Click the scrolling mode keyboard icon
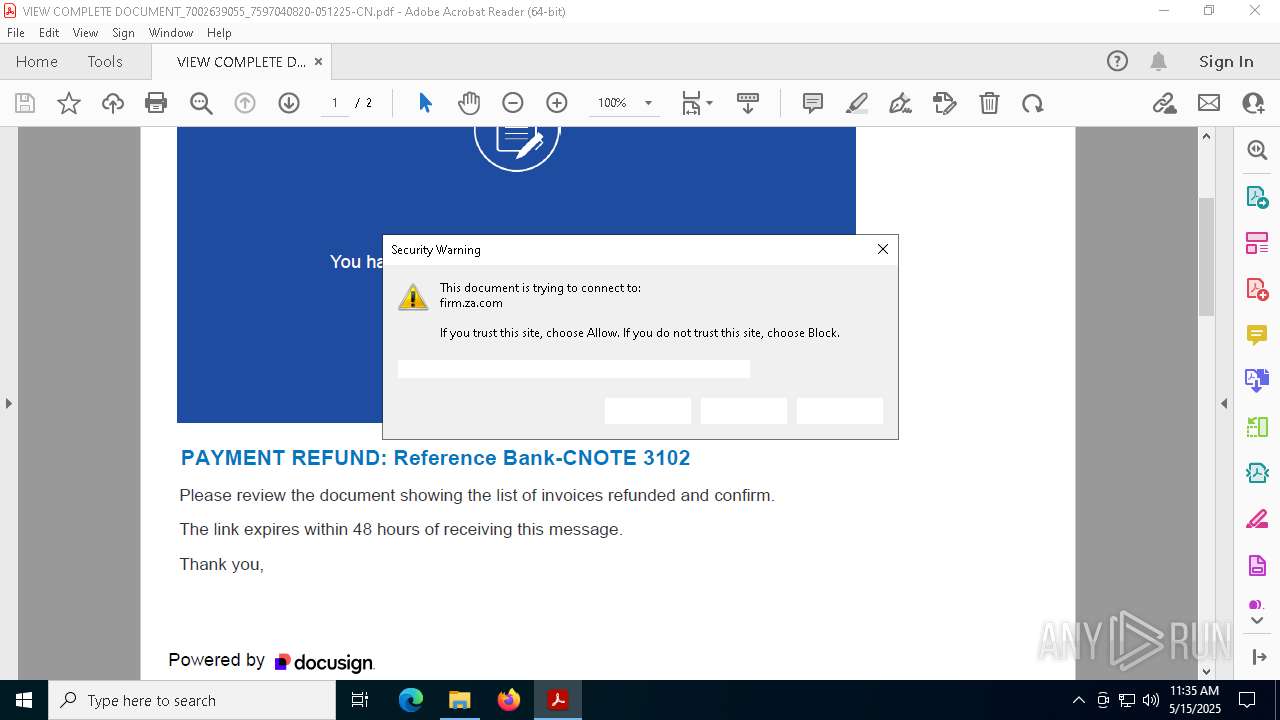 (748, 103)
